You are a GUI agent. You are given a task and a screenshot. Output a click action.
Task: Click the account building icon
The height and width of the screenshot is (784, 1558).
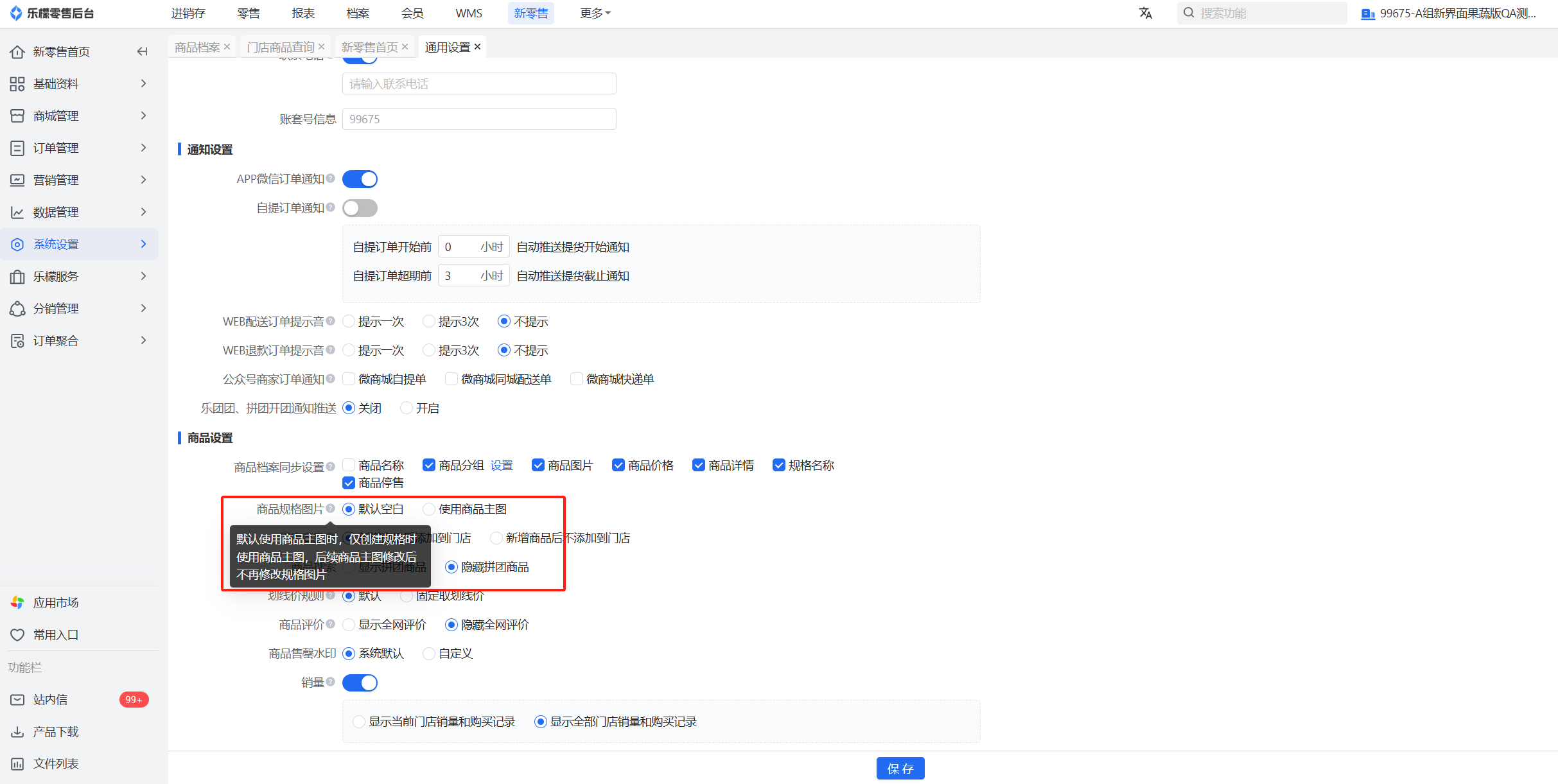(1368, 13)
